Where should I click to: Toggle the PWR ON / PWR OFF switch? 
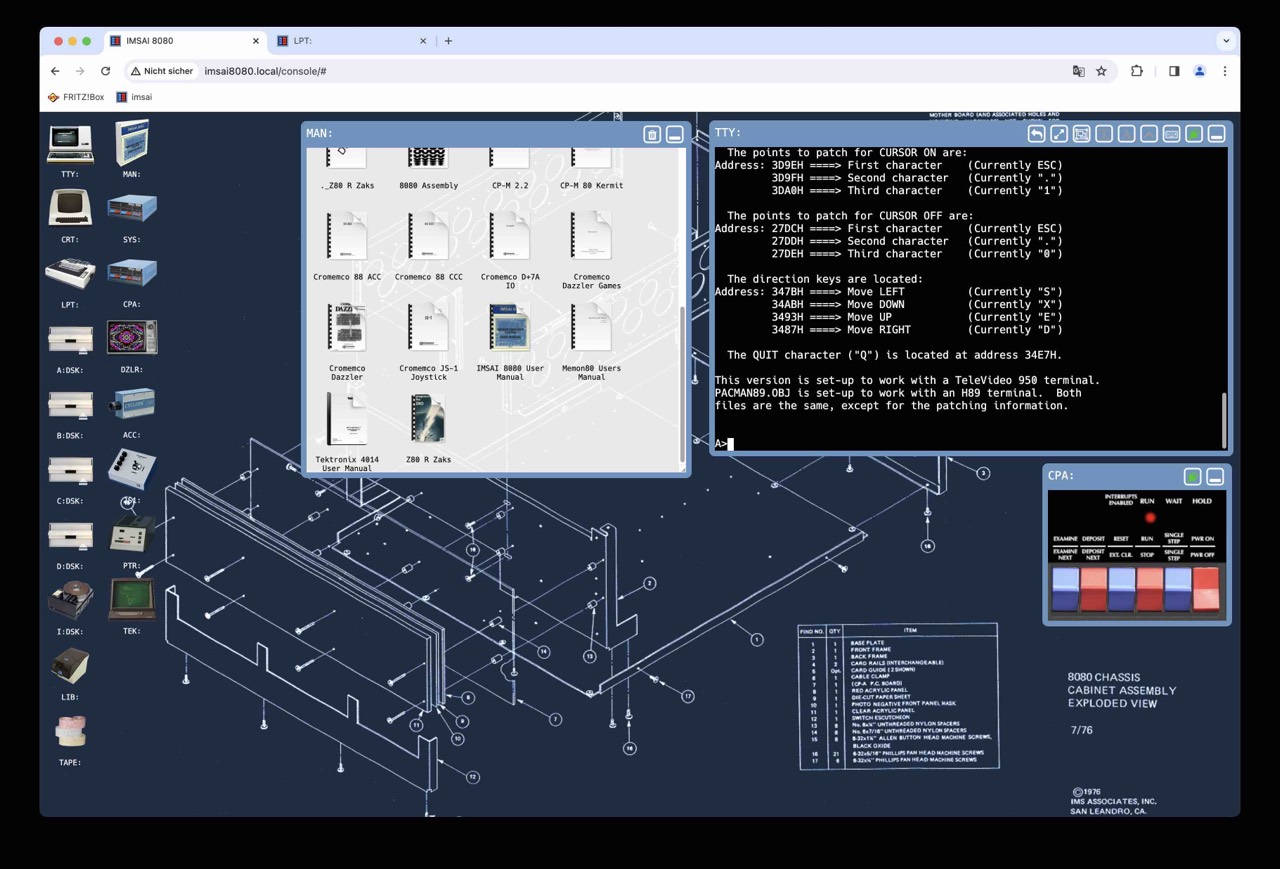coord(1206,588)
